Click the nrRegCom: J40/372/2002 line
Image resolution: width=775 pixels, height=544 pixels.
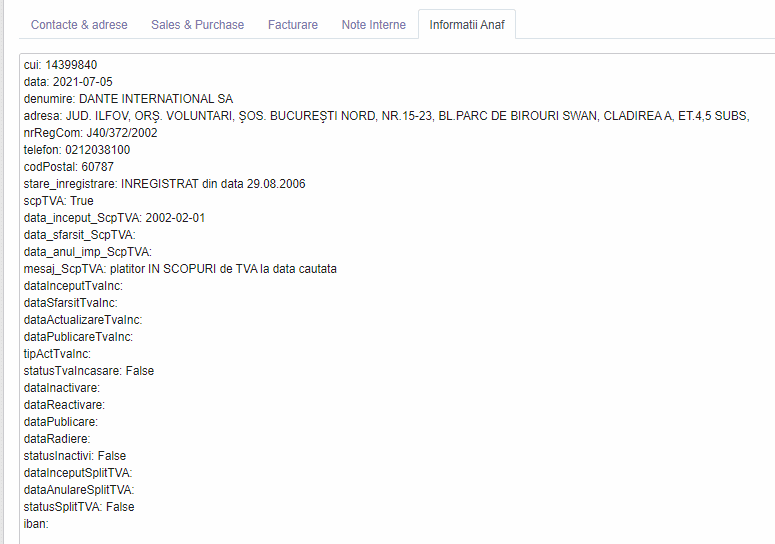click(90, 133)
